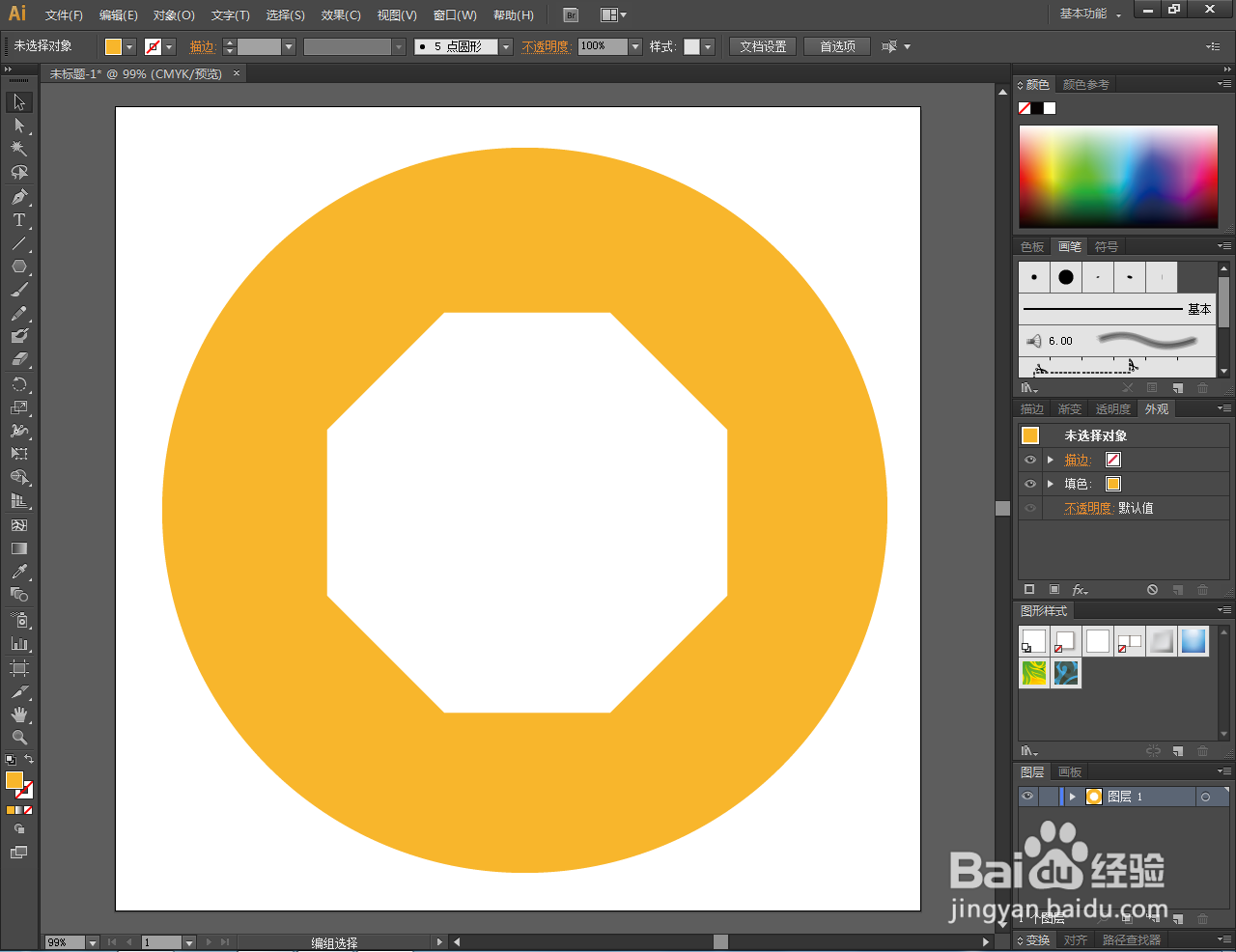Hide layer 图层 1 with eye icon

click(1027, 797)
